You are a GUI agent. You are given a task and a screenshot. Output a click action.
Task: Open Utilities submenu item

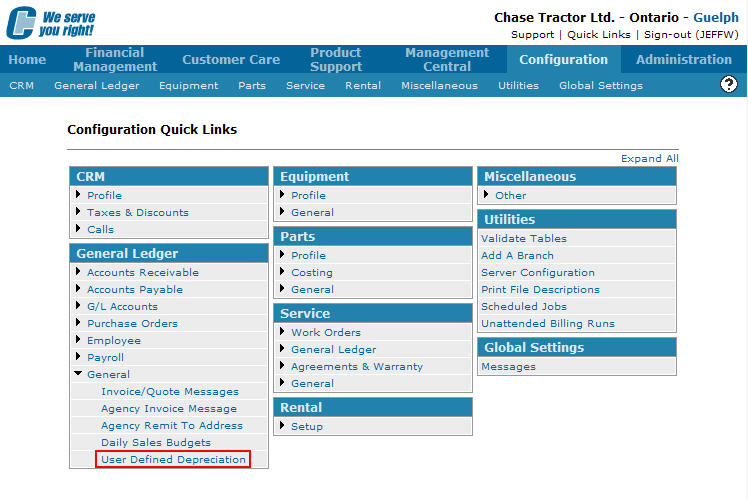(x=519, y=85)
